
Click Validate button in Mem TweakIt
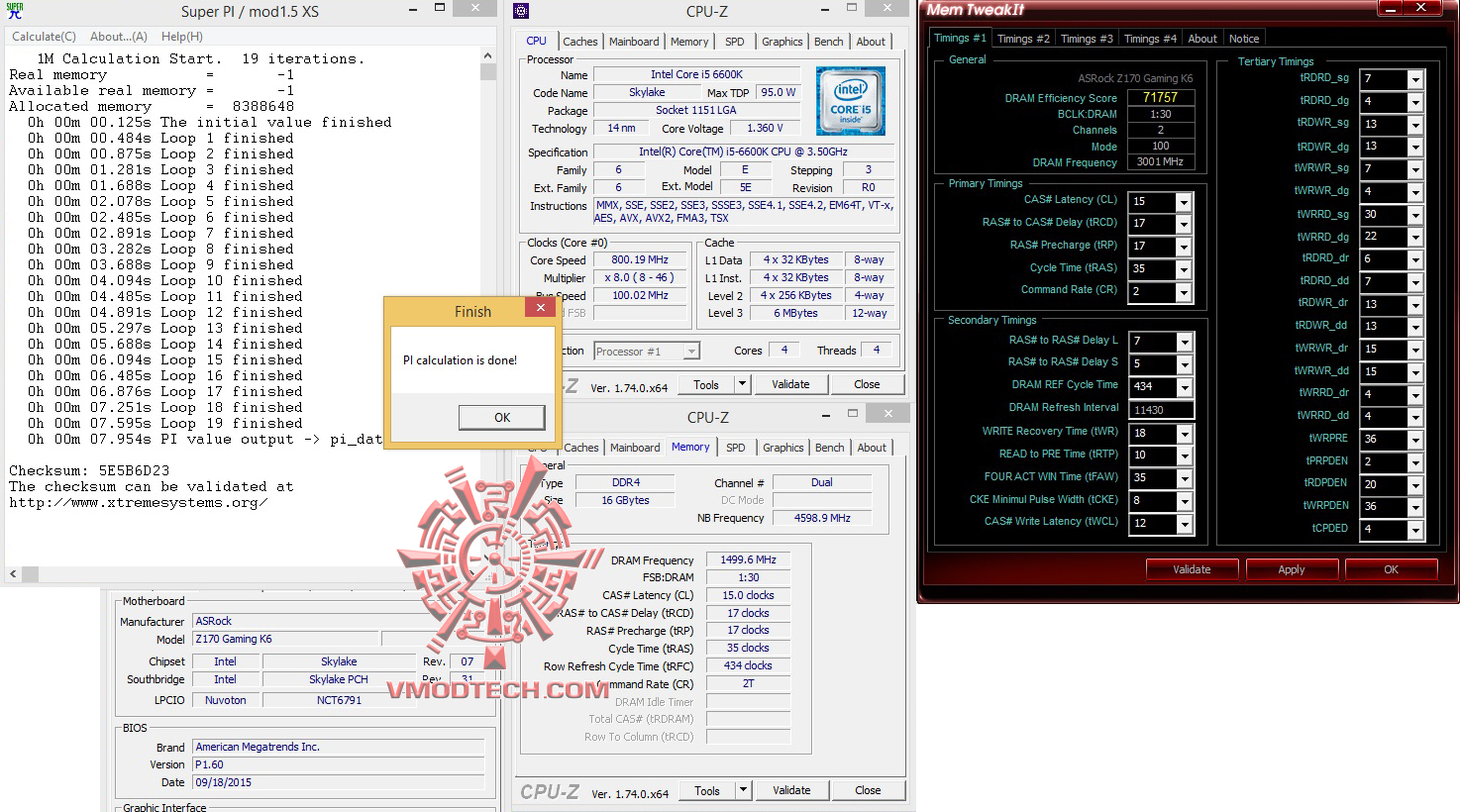[x=1192, y=569]
